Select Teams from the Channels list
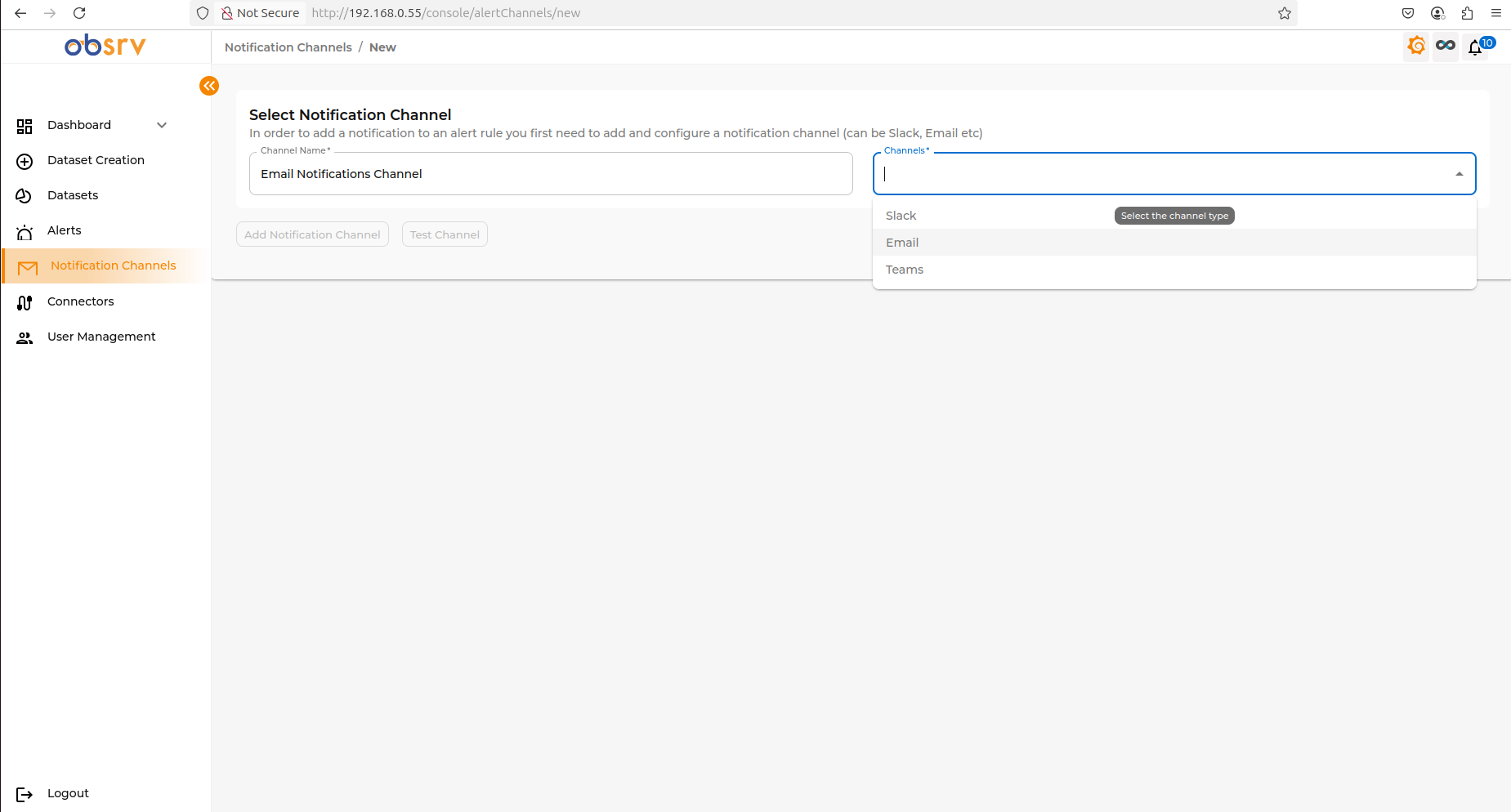1511x812 pixels. [1174, 270]
